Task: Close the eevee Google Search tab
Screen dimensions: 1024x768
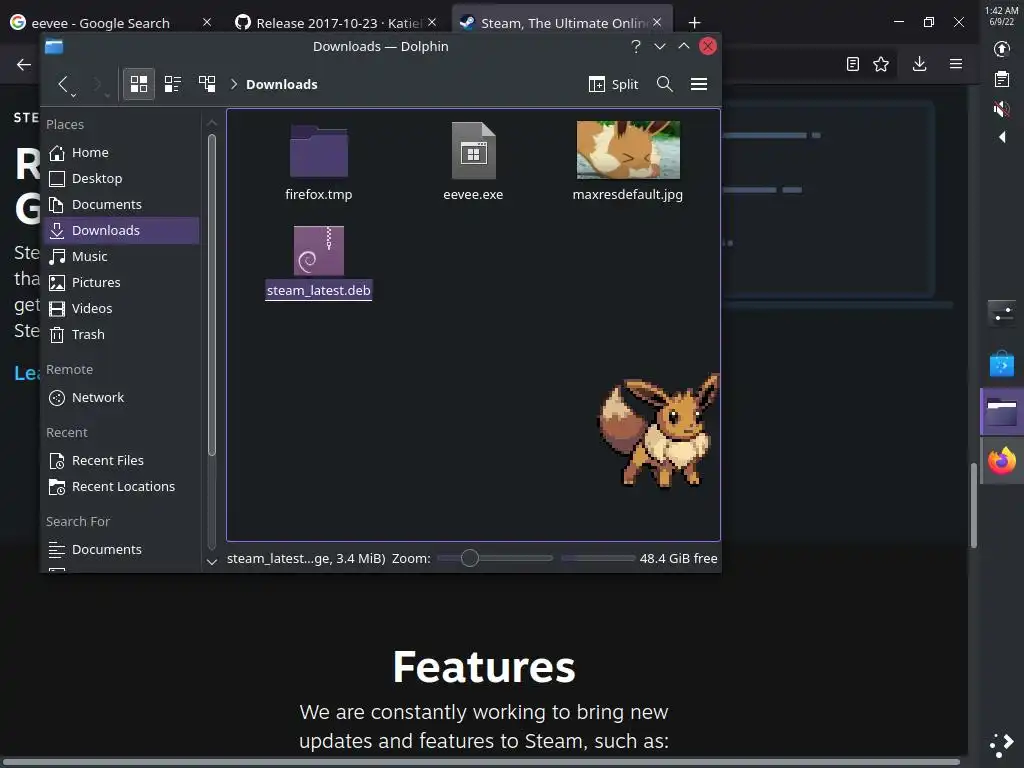Action: click(206, 22)
